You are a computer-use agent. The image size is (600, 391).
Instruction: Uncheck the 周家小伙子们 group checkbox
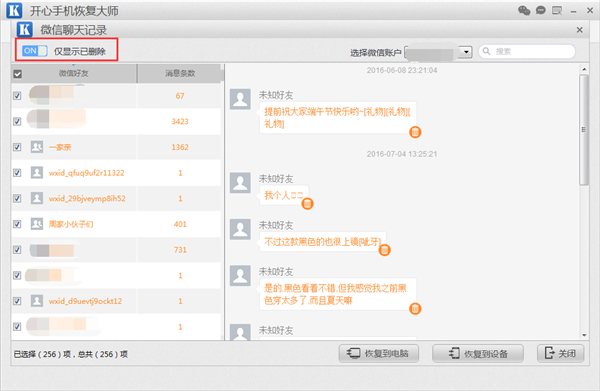(x=17, y=224)
